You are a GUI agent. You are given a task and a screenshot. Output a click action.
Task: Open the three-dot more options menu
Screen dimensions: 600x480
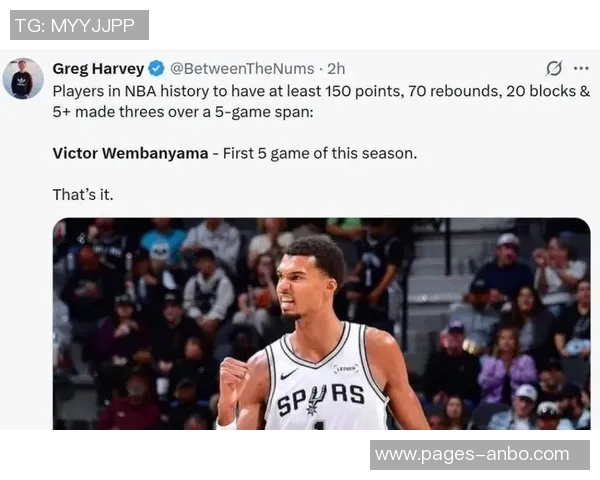[x=581, y=69]
